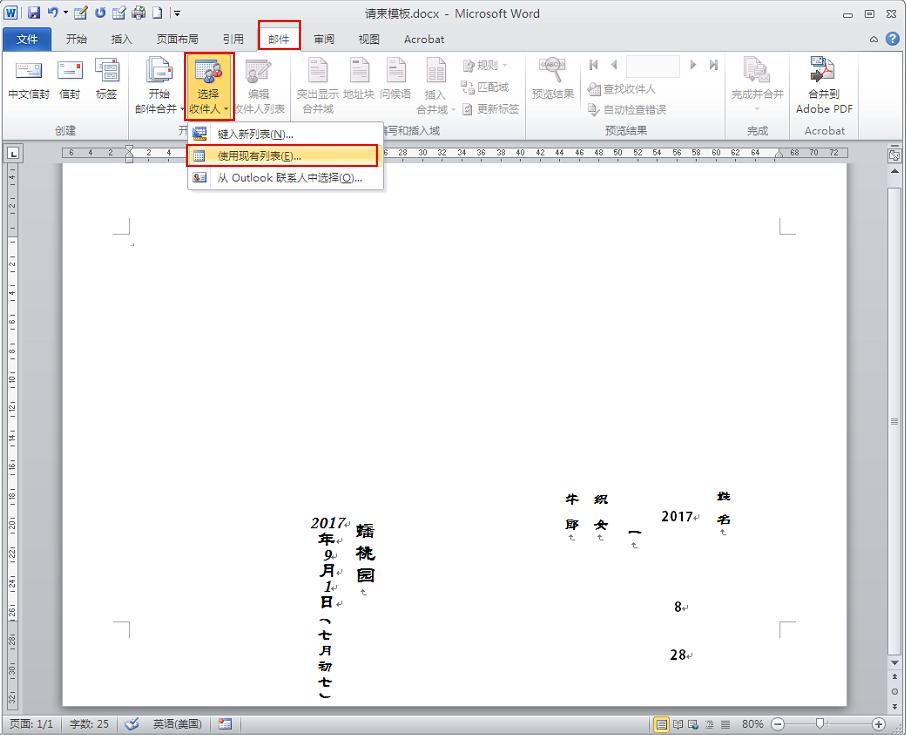Click the quick print printer icon
This screenshot has width=906, height=735.
[x=139, y=13]
